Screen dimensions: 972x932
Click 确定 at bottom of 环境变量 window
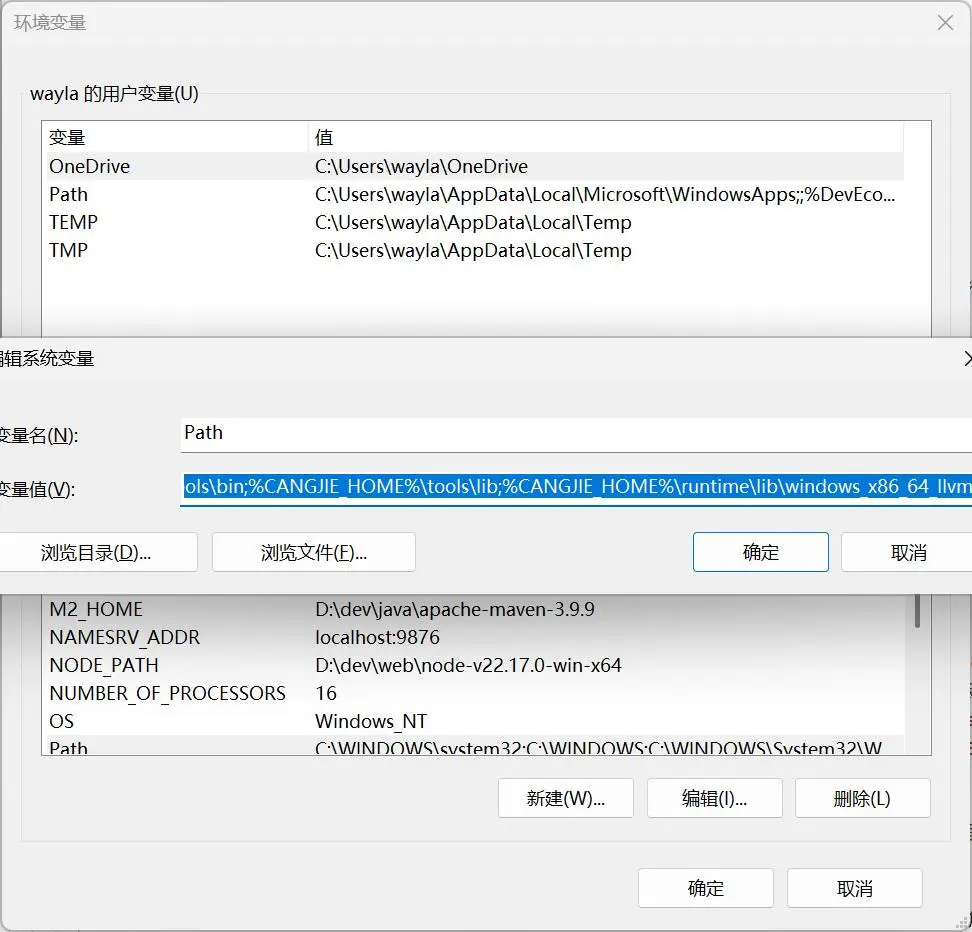pos(705,888)
